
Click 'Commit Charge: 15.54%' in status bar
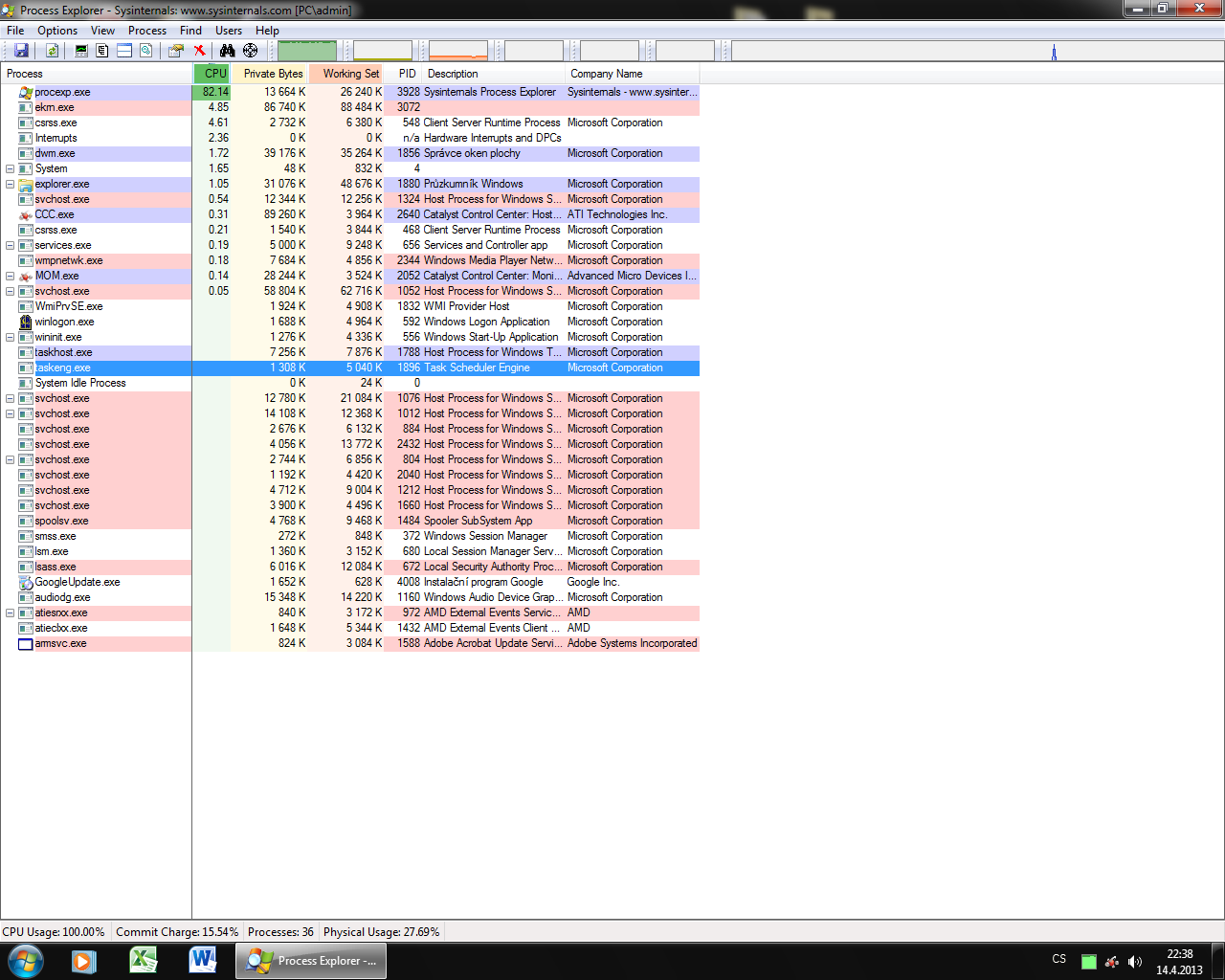(177, 932)
